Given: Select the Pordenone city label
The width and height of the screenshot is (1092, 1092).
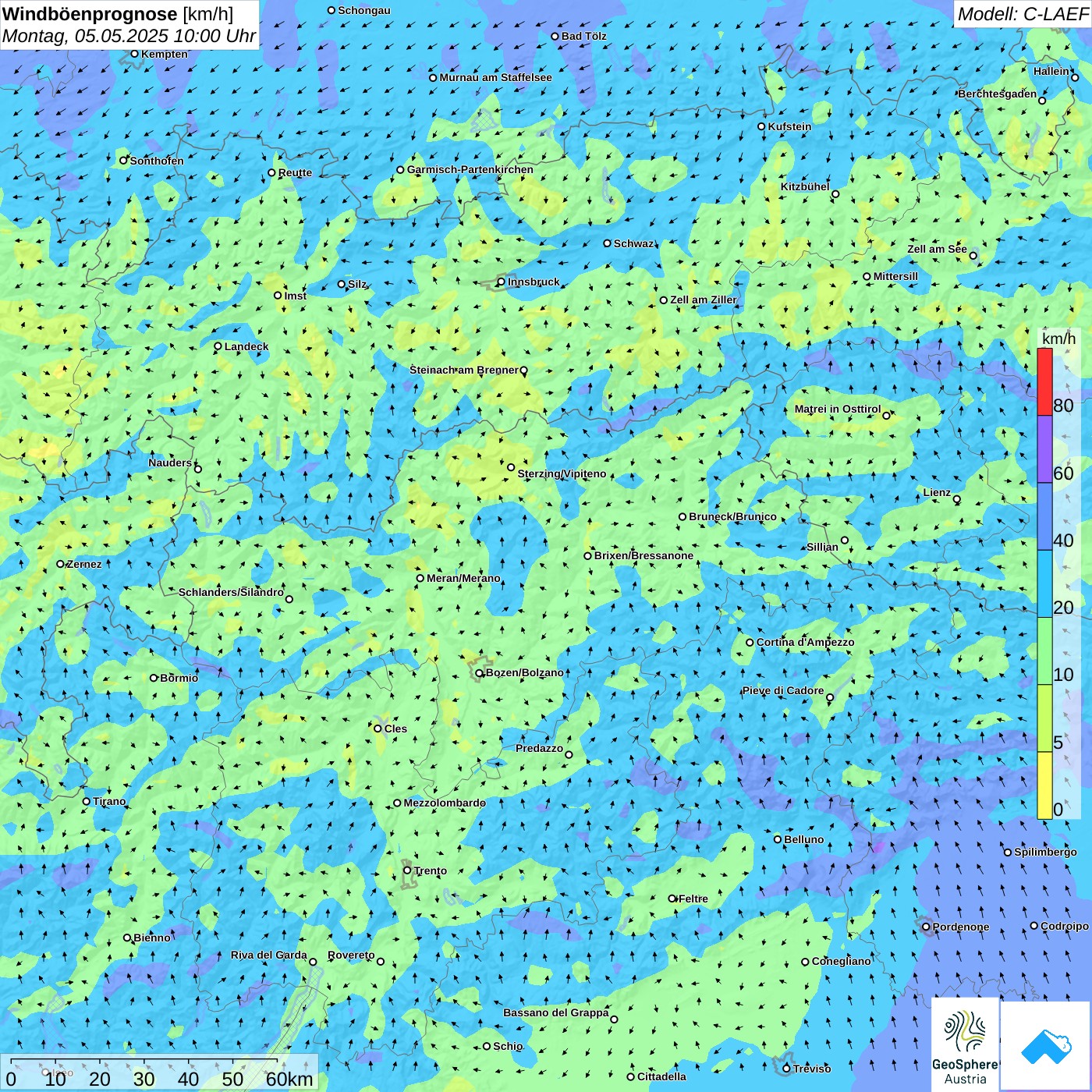Looking at the screenshot, I should coord(961,927).
